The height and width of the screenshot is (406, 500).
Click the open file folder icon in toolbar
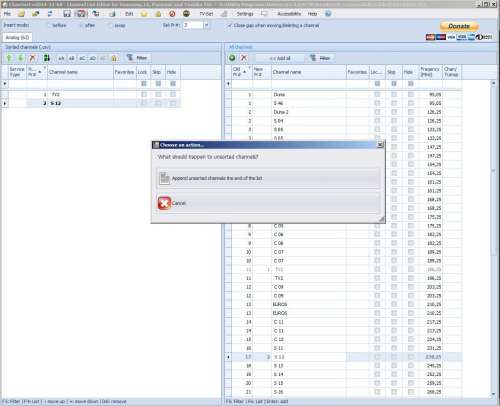click(22, 14)
